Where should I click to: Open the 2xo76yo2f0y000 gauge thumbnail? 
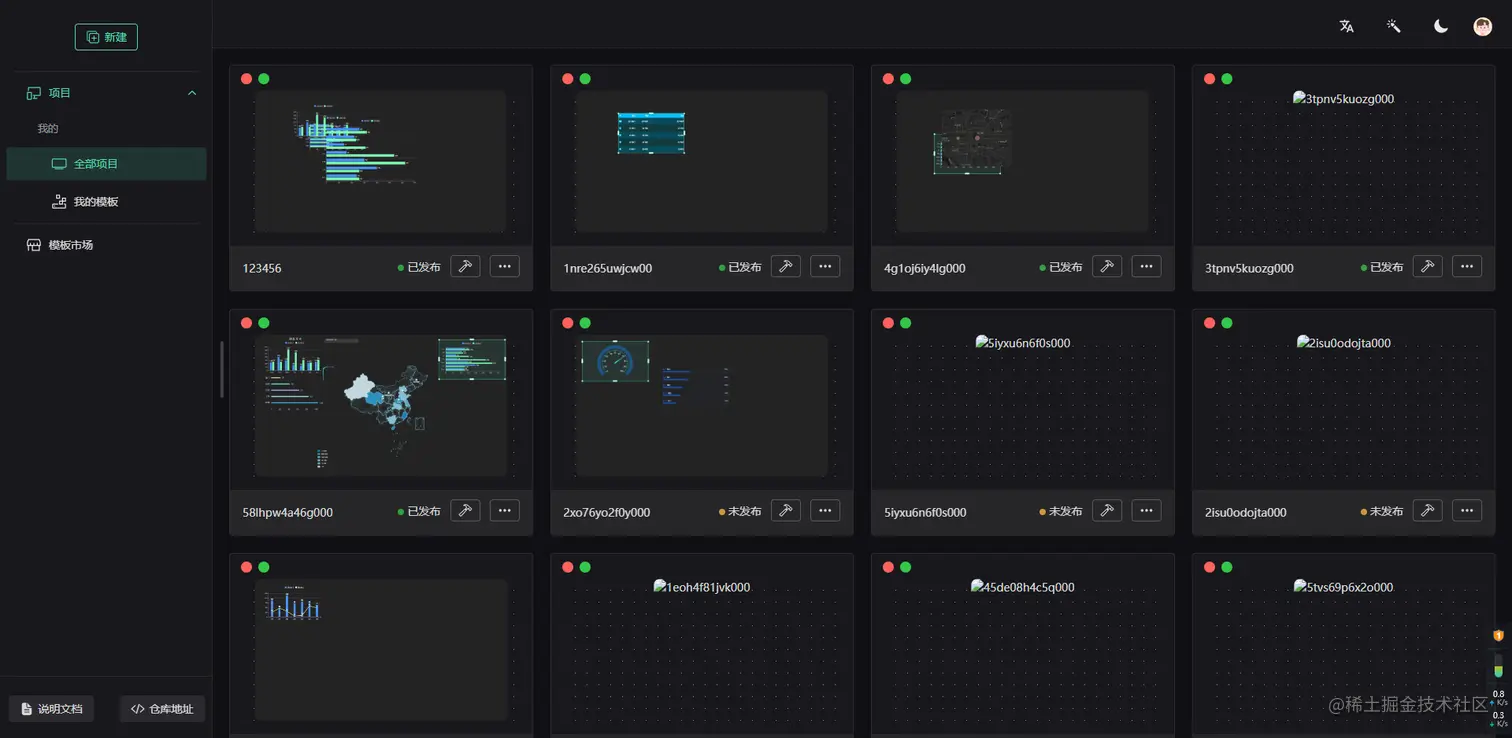[702, 406]
